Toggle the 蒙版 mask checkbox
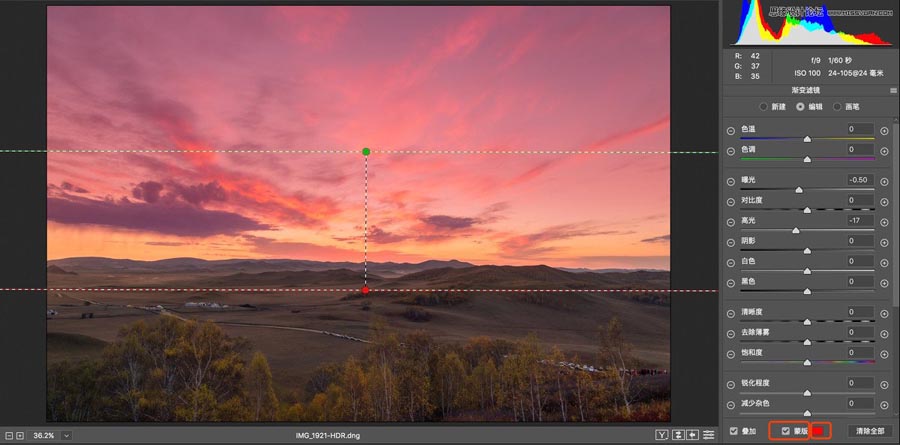The height and width of the screenshot is (445, 900). pos(786,431)
